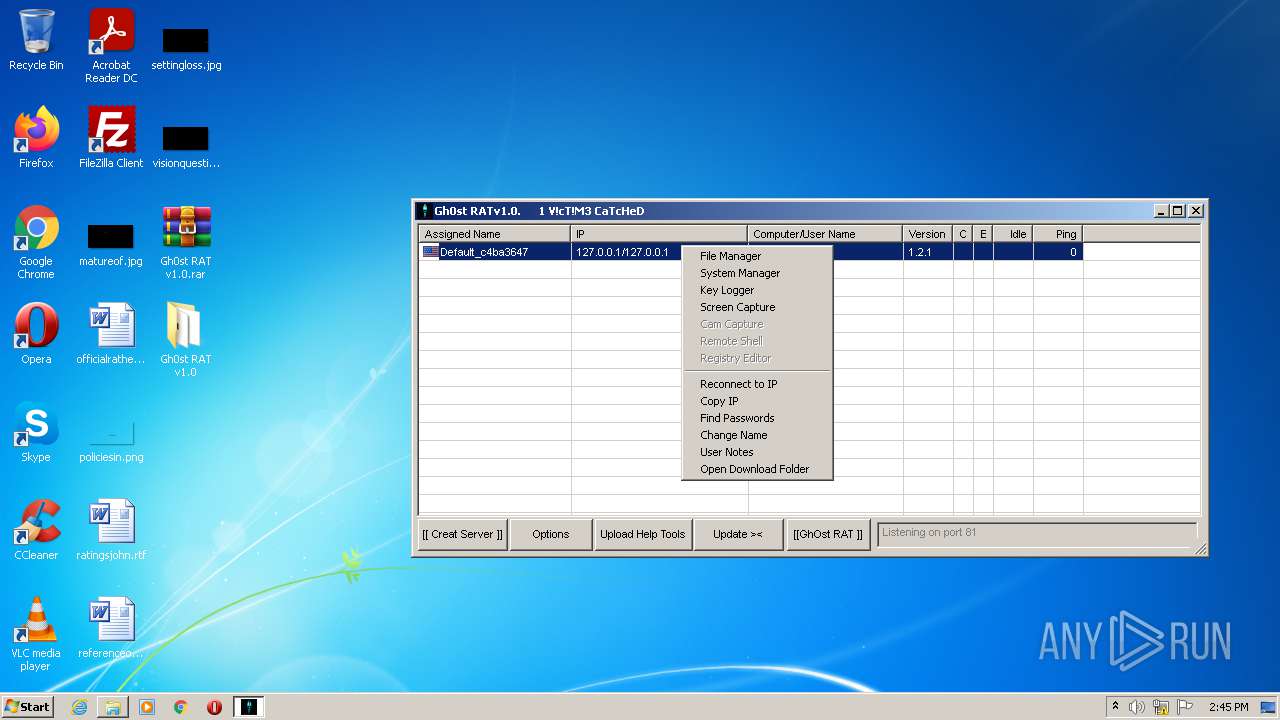Sort by the Version column header
The height and width of the screenshot is (720, 1280).
tap(927, 234)
